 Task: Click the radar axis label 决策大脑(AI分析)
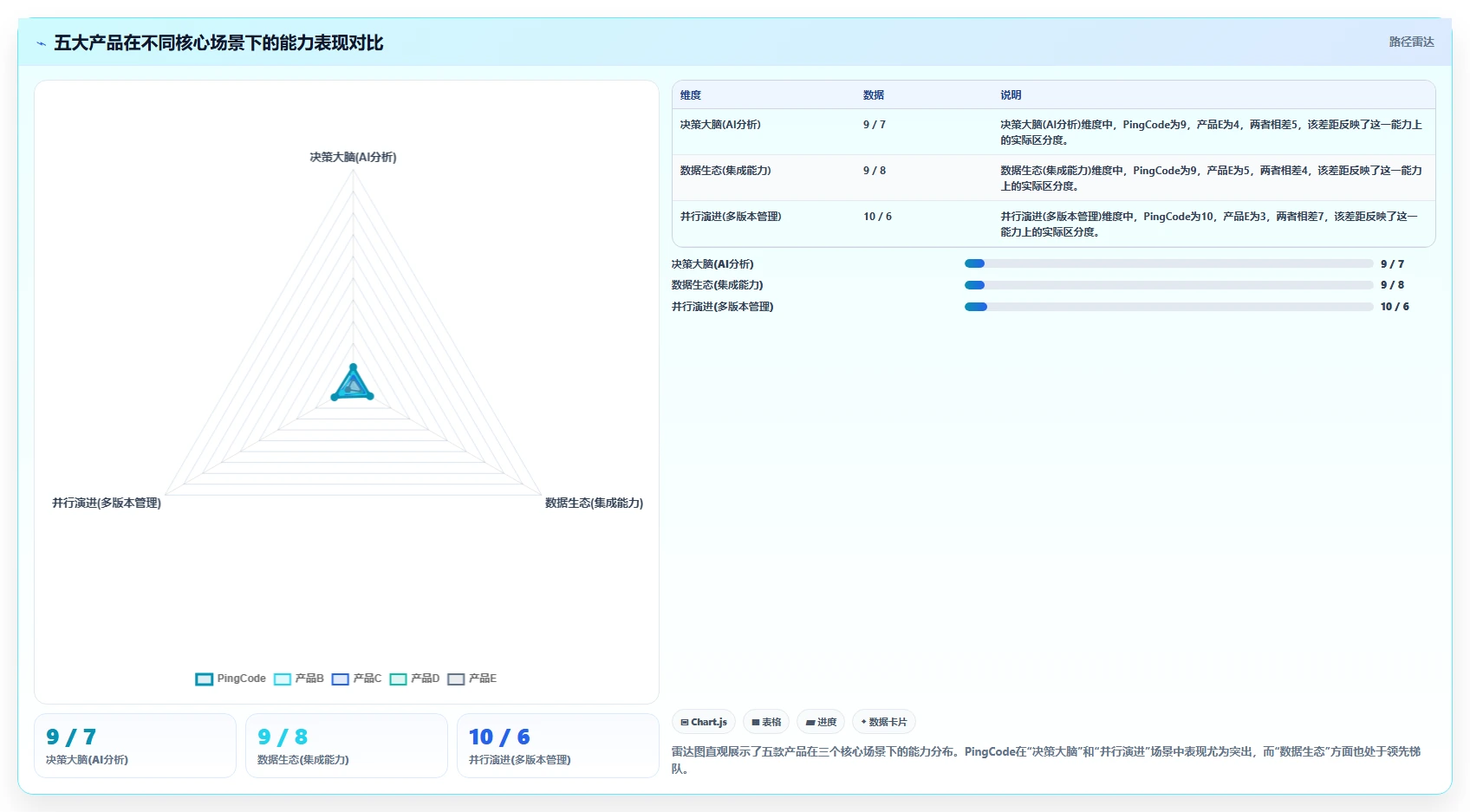pos(353,157)
